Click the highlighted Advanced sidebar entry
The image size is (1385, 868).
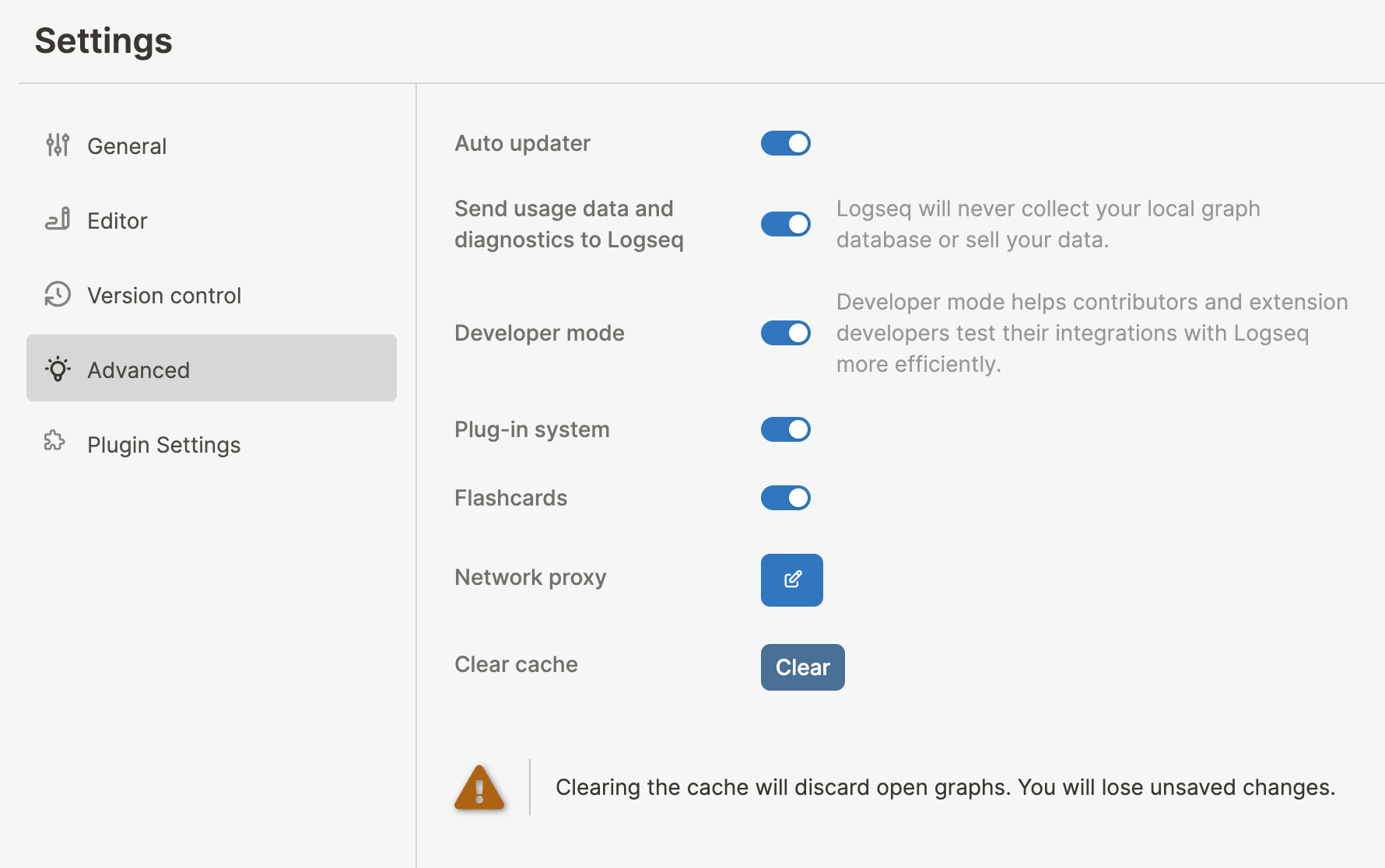[138, 369]
